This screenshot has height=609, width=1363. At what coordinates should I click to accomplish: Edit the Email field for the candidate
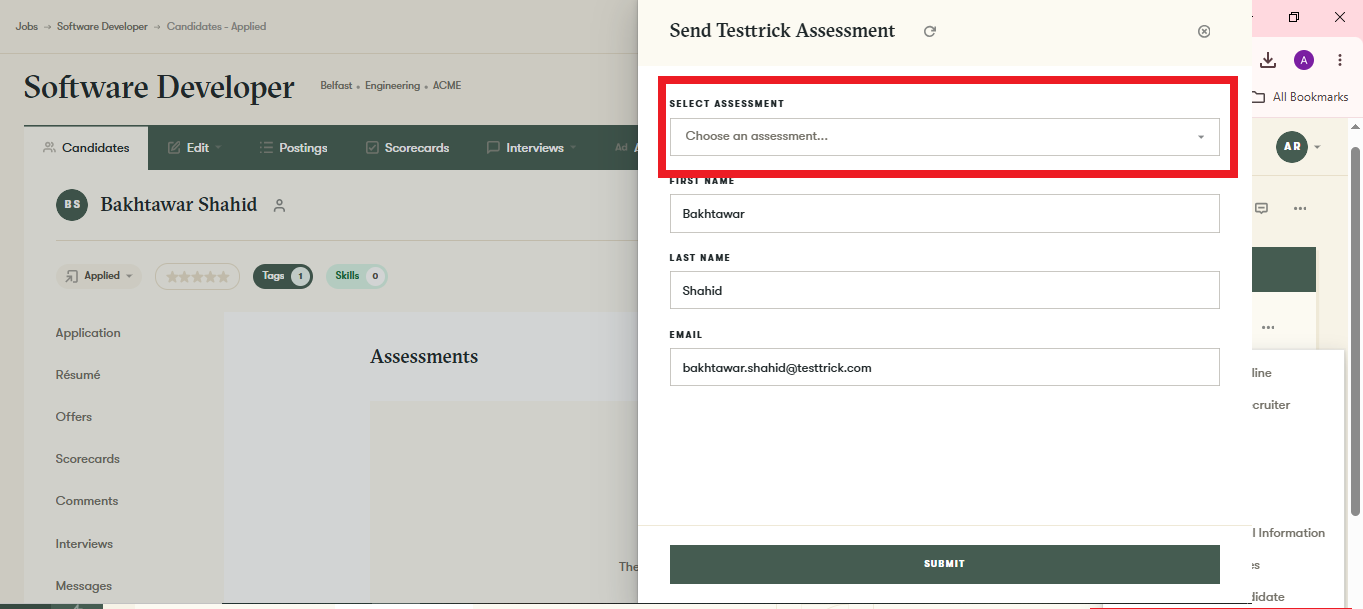(944, 367)
